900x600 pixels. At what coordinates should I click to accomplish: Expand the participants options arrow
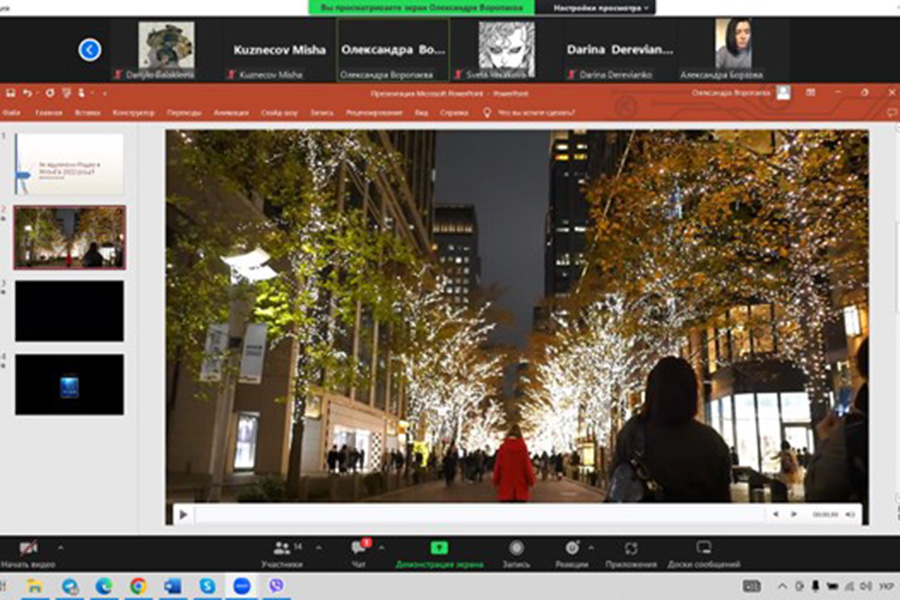tap(319, 548)
